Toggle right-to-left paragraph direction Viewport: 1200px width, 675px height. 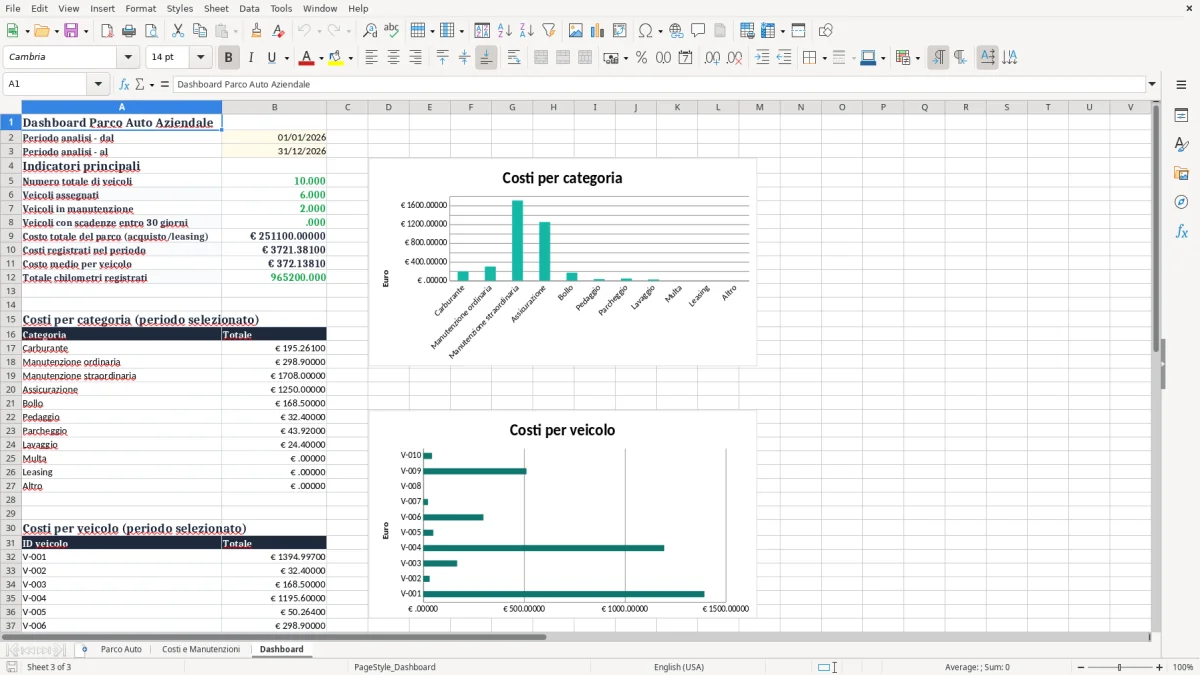click(960, 58)
